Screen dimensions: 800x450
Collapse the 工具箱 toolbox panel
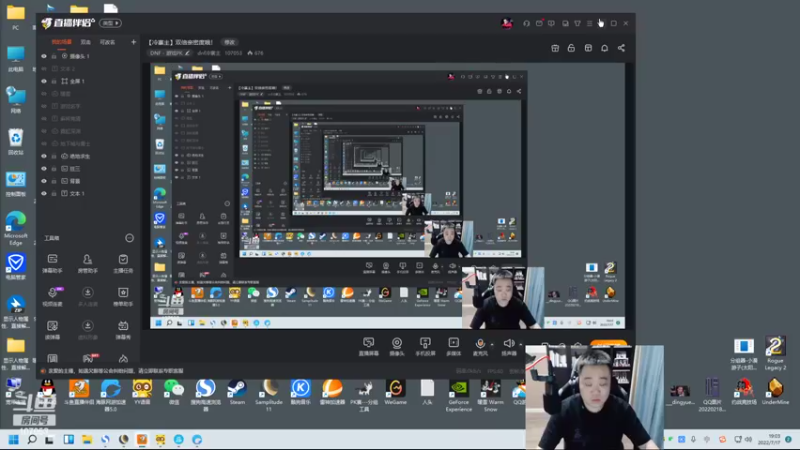[x=130, y=238]
